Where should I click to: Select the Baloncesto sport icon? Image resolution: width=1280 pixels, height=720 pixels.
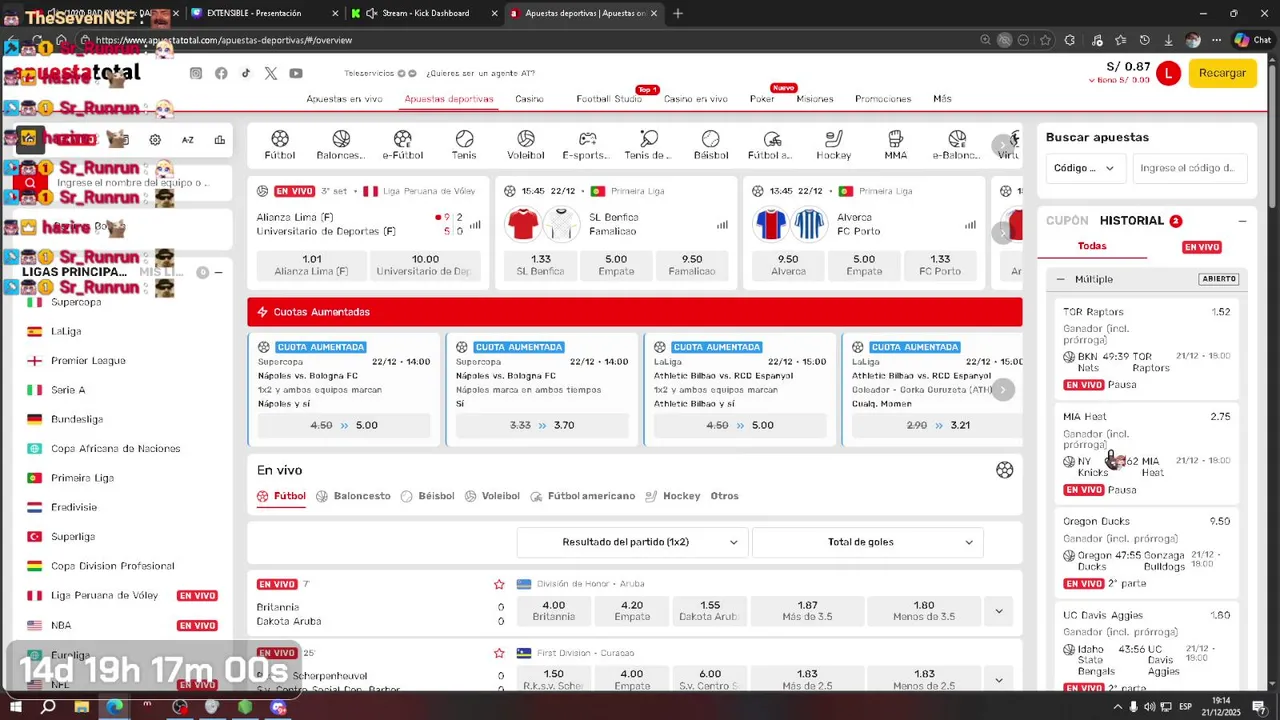[x=341, y=145]
